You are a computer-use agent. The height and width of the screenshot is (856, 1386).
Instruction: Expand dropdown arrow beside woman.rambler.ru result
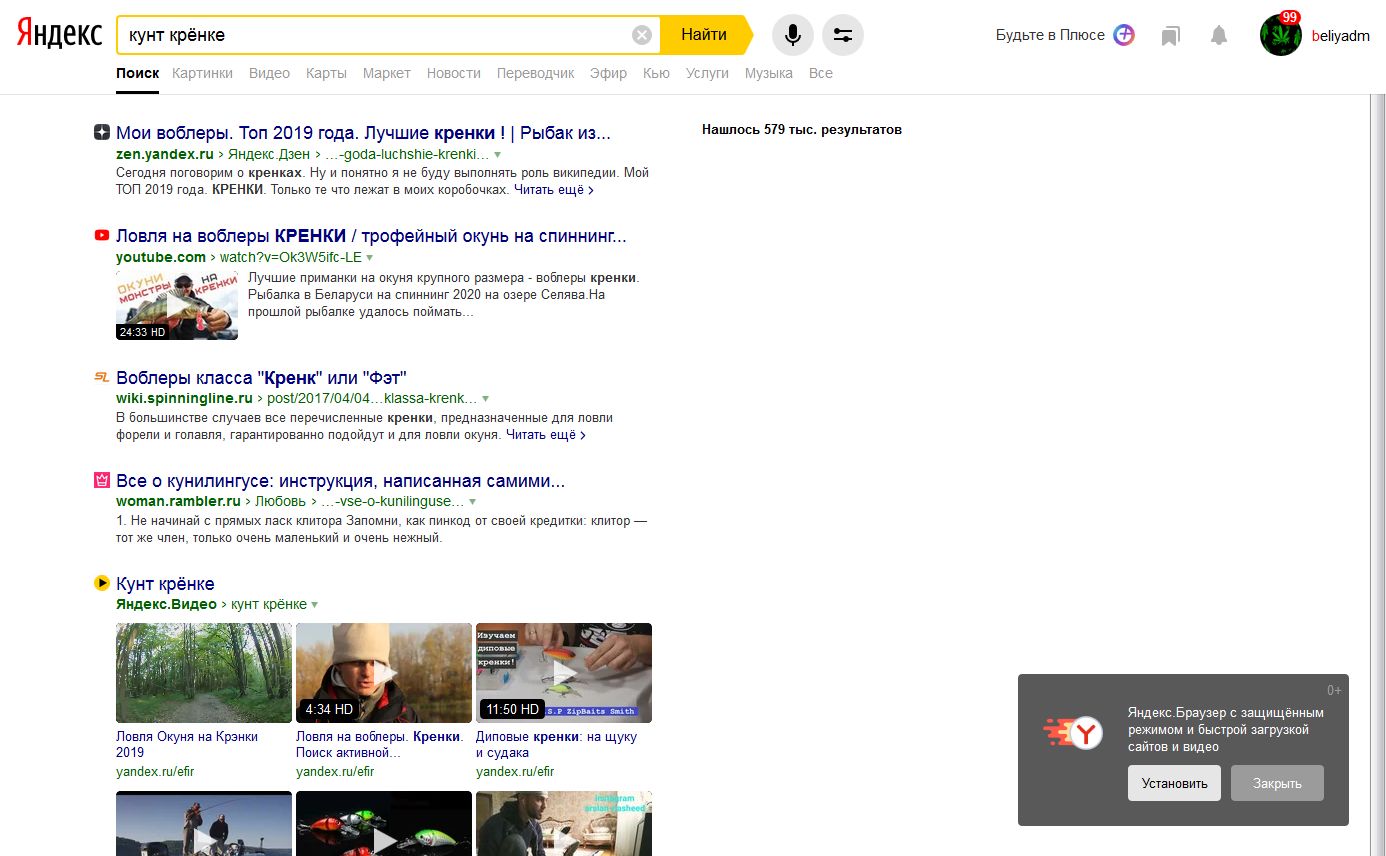coord(472,502)
